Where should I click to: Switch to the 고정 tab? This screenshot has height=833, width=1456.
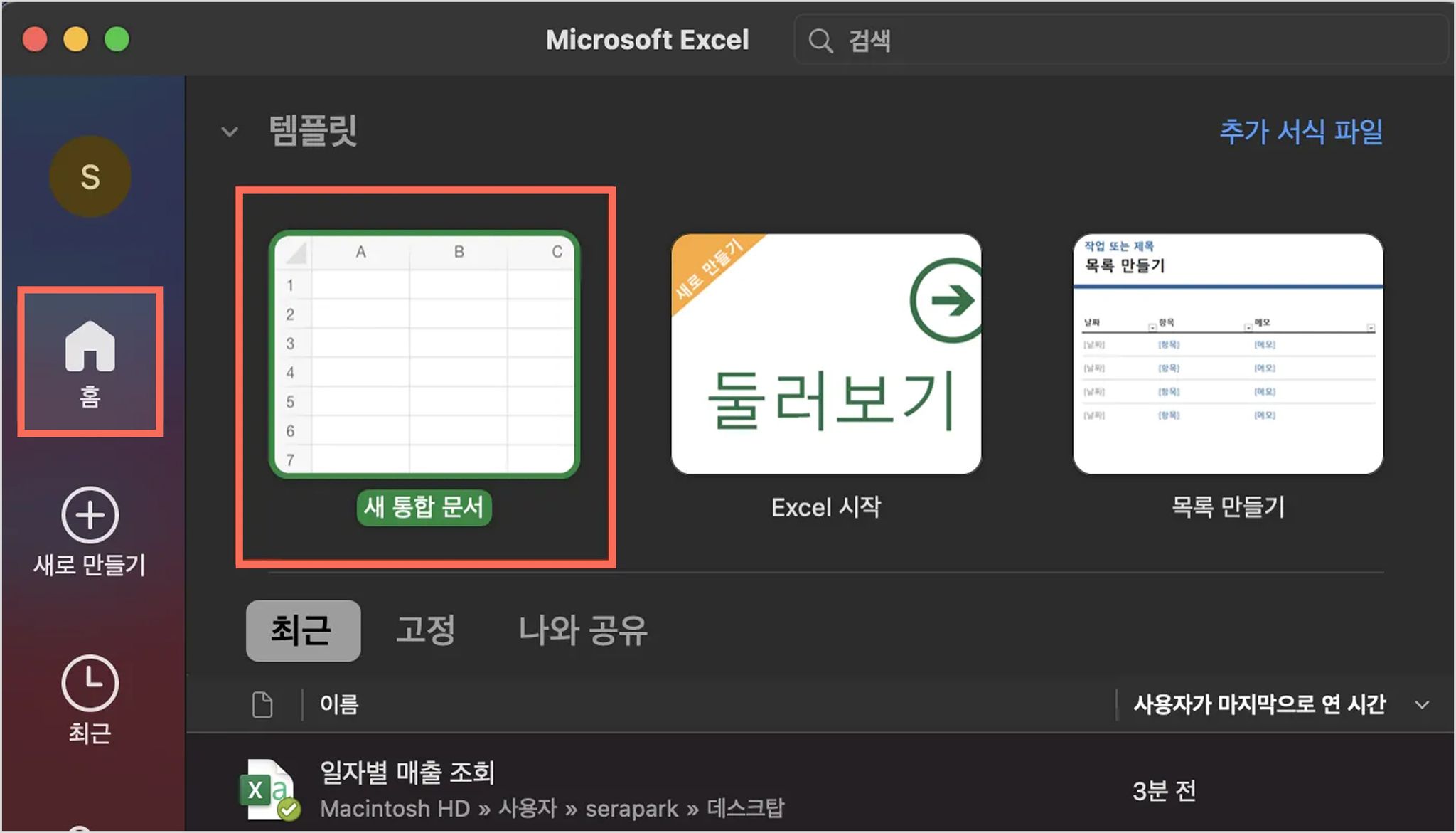(x=425, y=630)
